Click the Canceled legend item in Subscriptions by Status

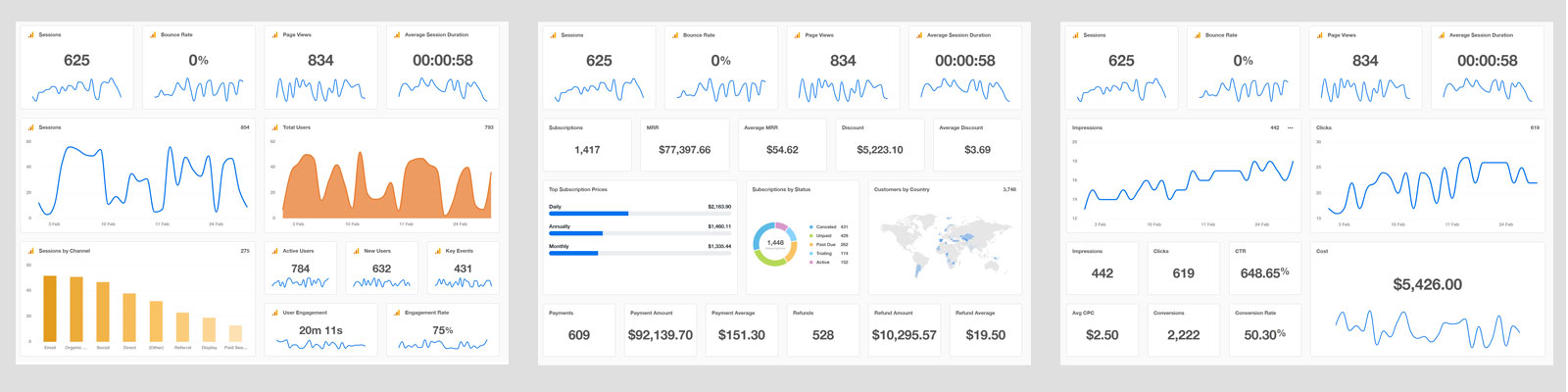click(x=825, y=227)
